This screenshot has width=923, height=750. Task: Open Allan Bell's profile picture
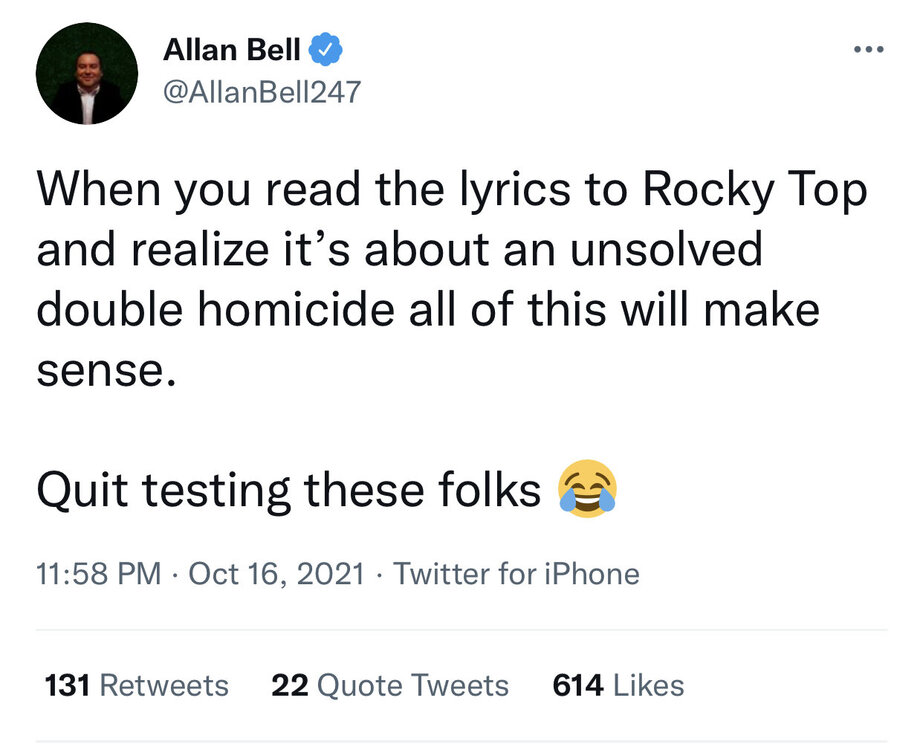pos(86,74)
